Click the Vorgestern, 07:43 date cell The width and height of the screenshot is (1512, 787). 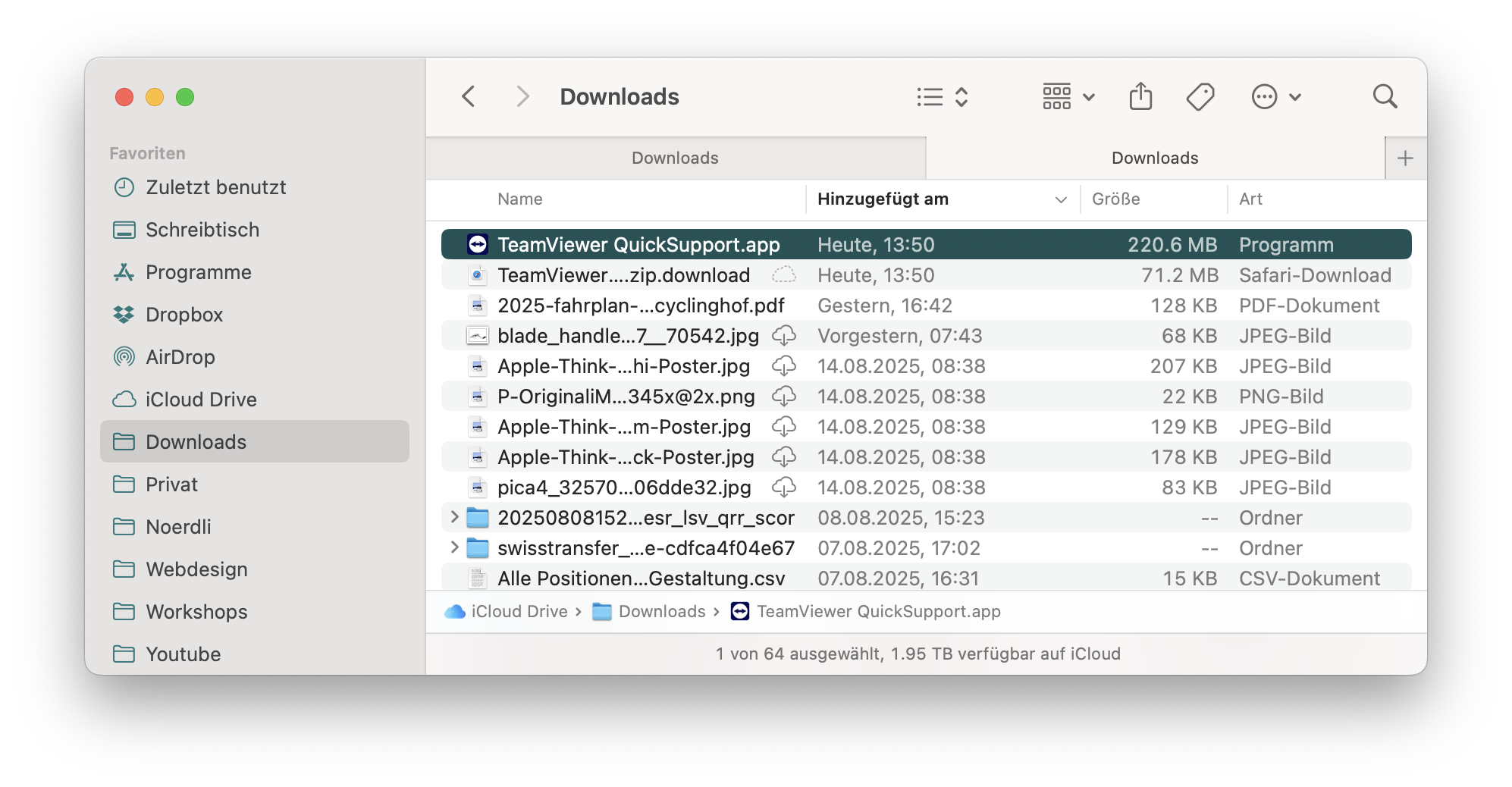click(900, 335)
